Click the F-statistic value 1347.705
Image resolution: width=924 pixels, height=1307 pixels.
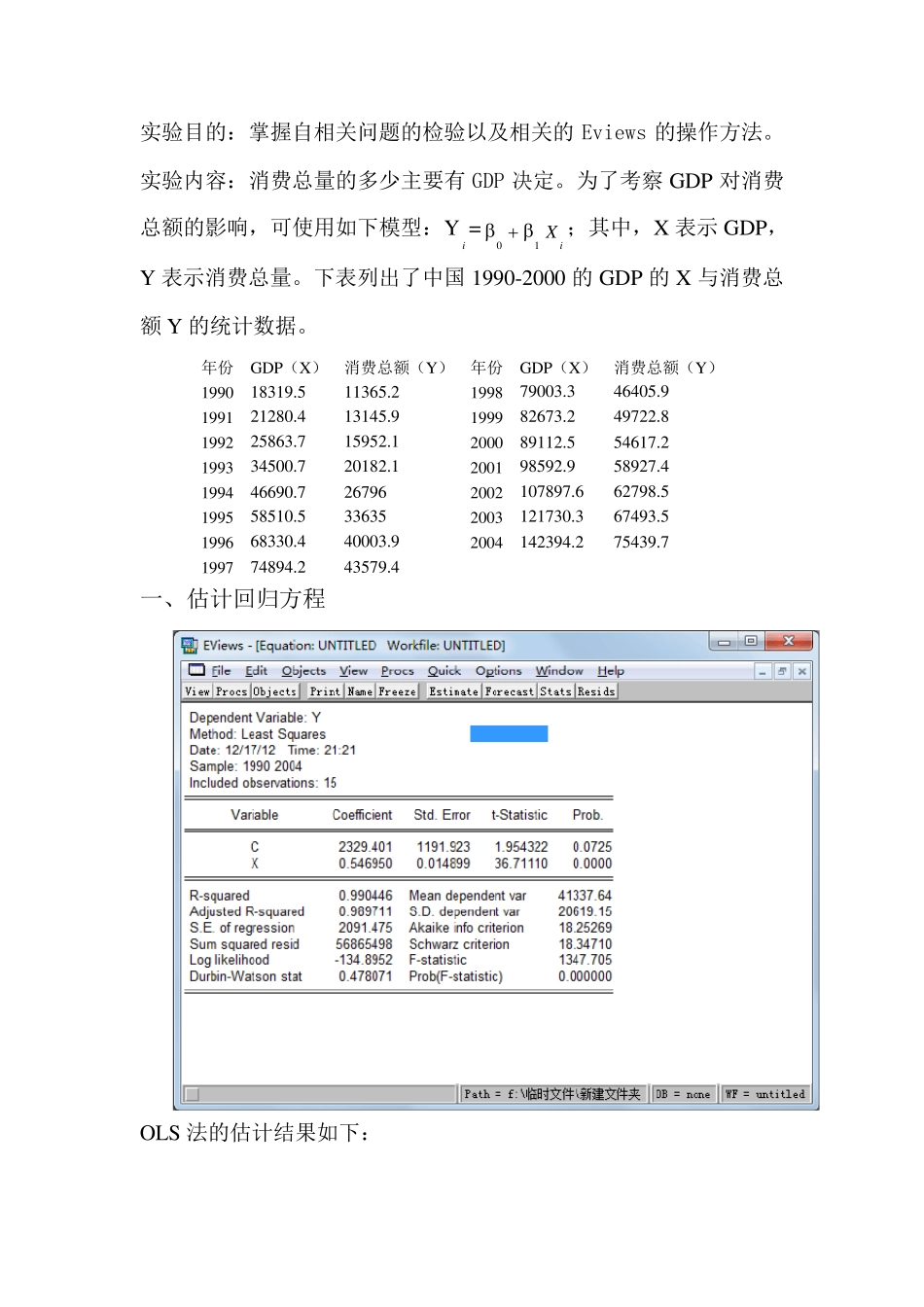586,960
